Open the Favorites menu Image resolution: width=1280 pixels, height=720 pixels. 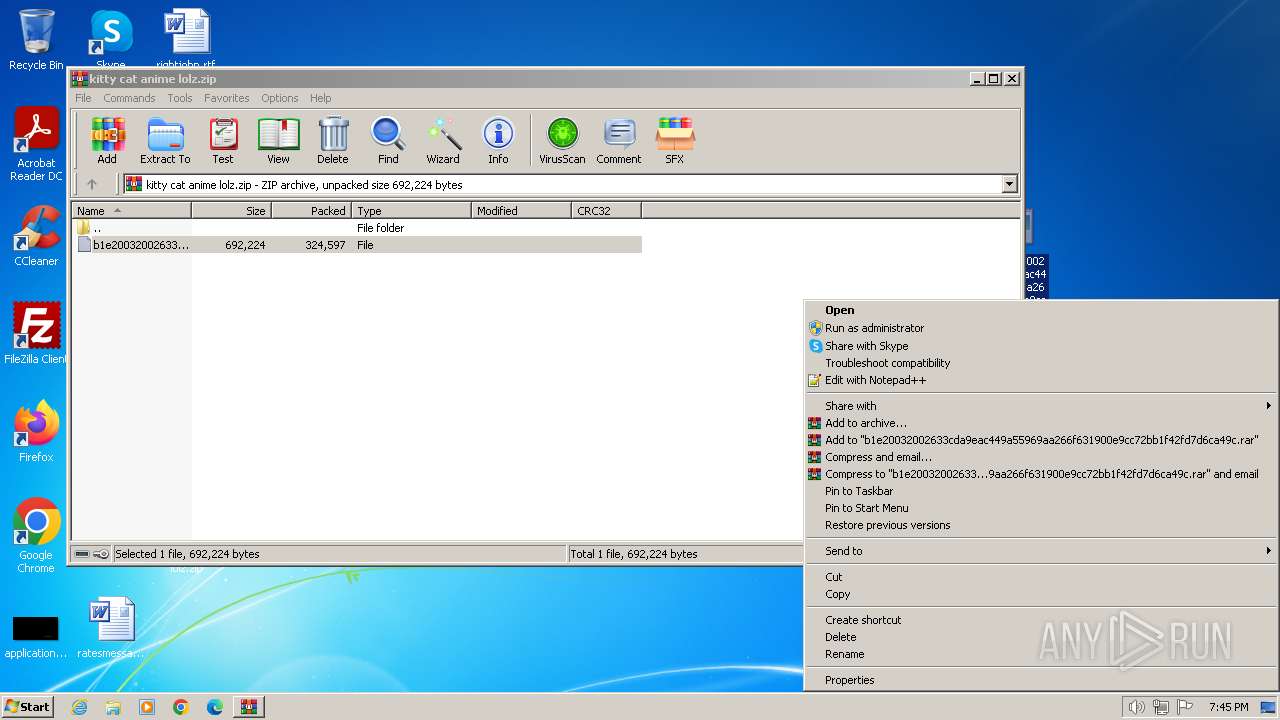[x=227, y=98]
